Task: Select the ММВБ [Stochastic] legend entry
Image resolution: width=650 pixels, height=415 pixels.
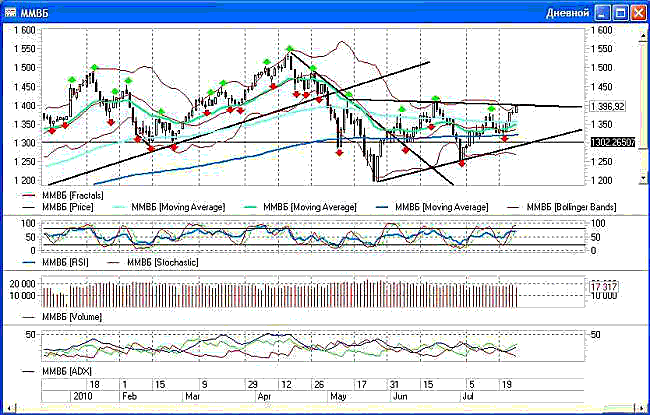Action: (153, 262)
